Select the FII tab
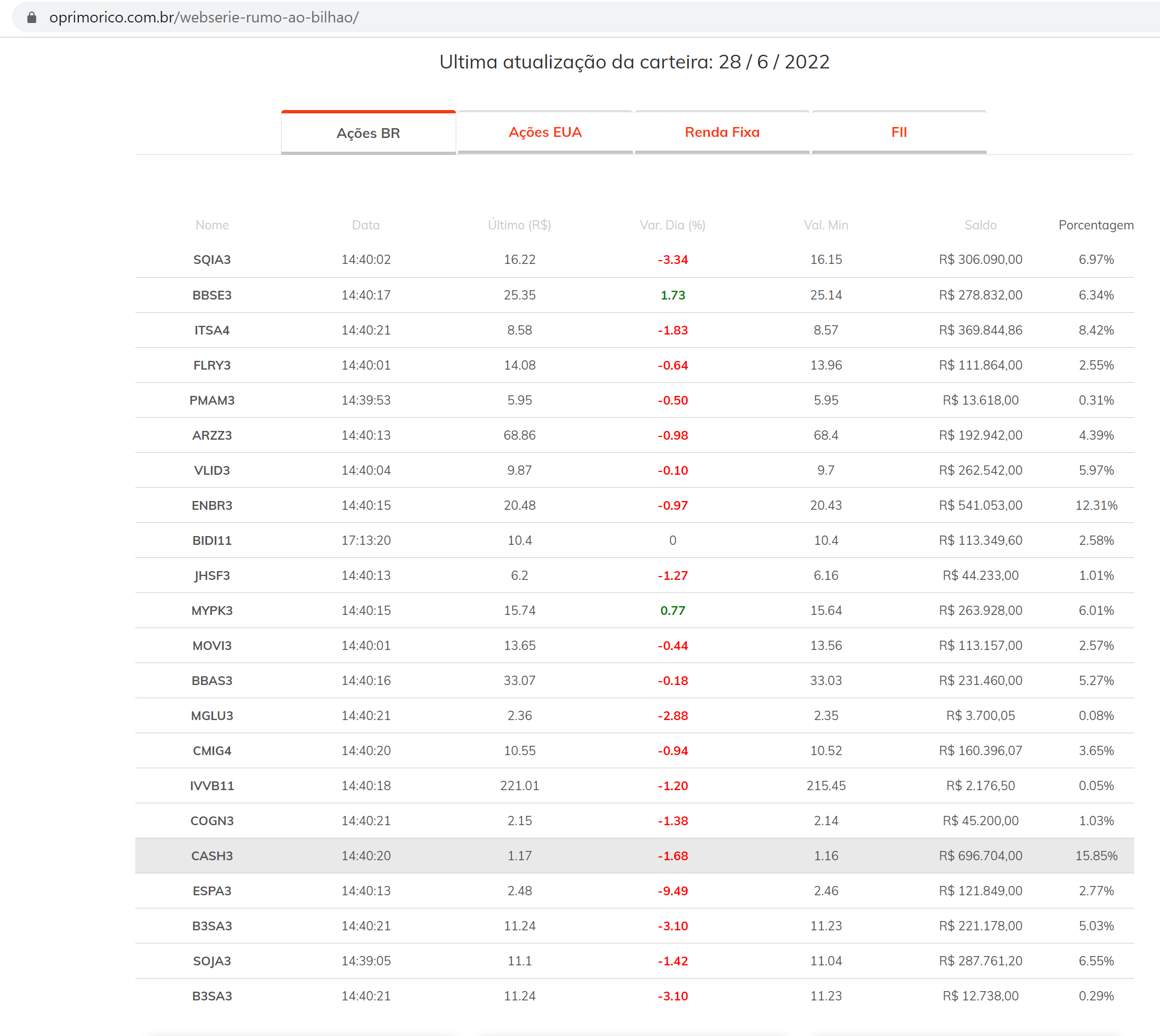The width and height of the screenshot is (1160, 1036). pyautogui.click(x=899, y=132)
